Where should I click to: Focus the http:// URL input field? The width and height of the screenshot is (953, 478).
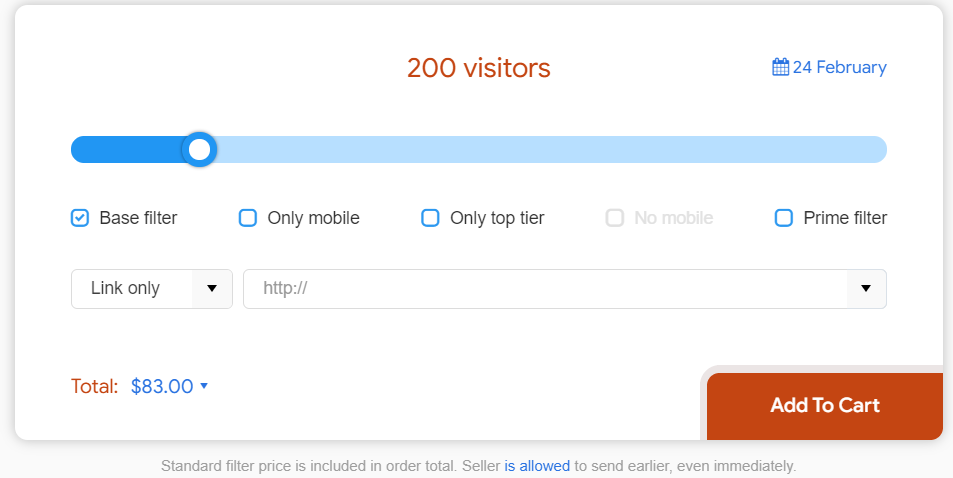click(545, 289)
